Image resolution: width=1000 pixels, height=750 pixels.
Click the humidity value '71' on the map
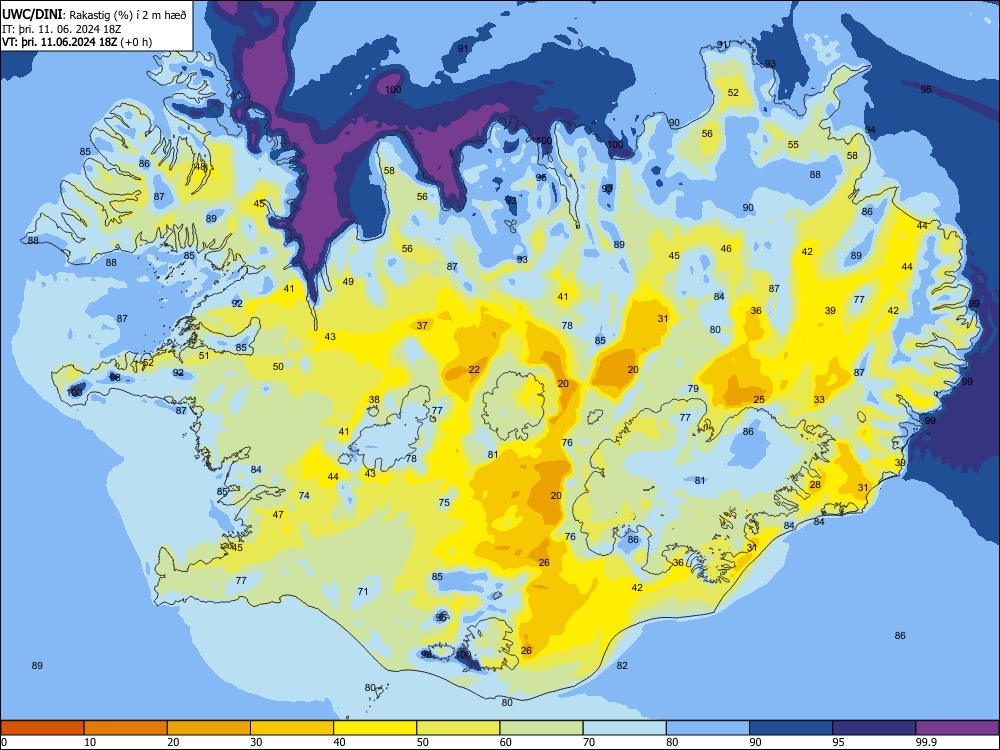(363, 592)
